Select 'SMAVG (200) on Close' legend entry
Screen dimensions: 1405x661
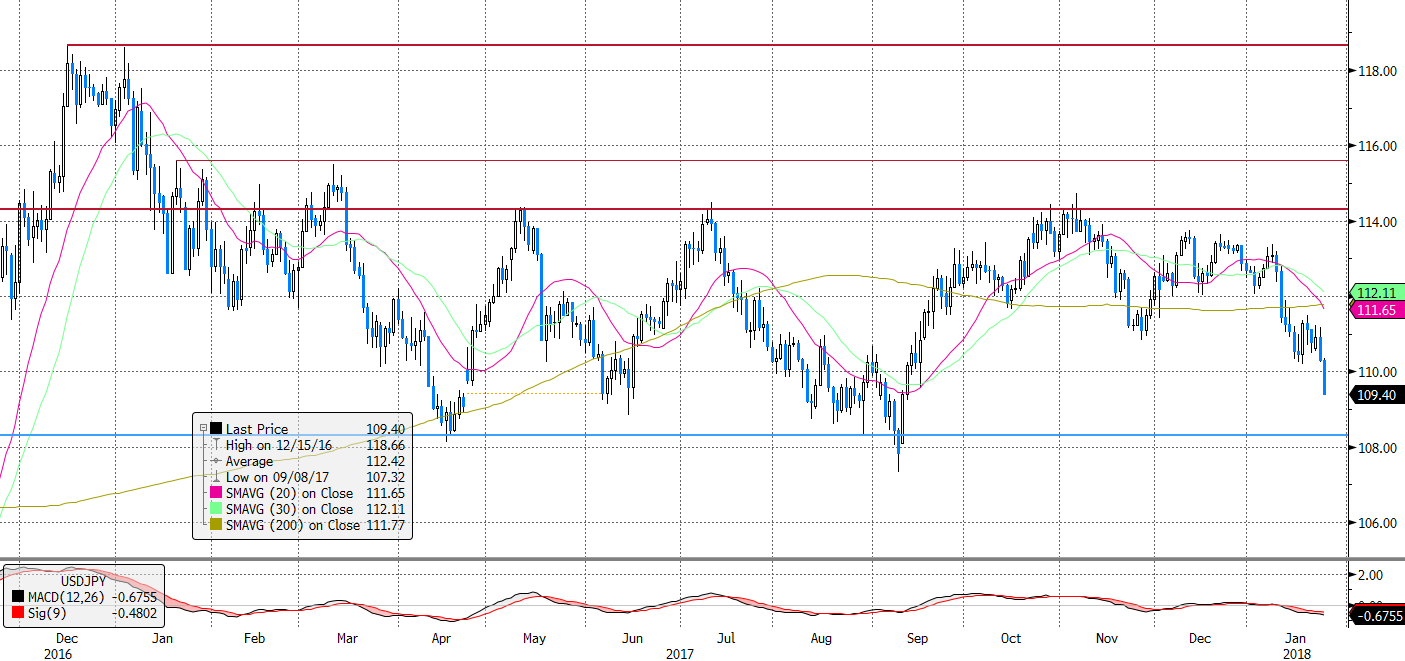pyautogui.click(x=293, y=525)
